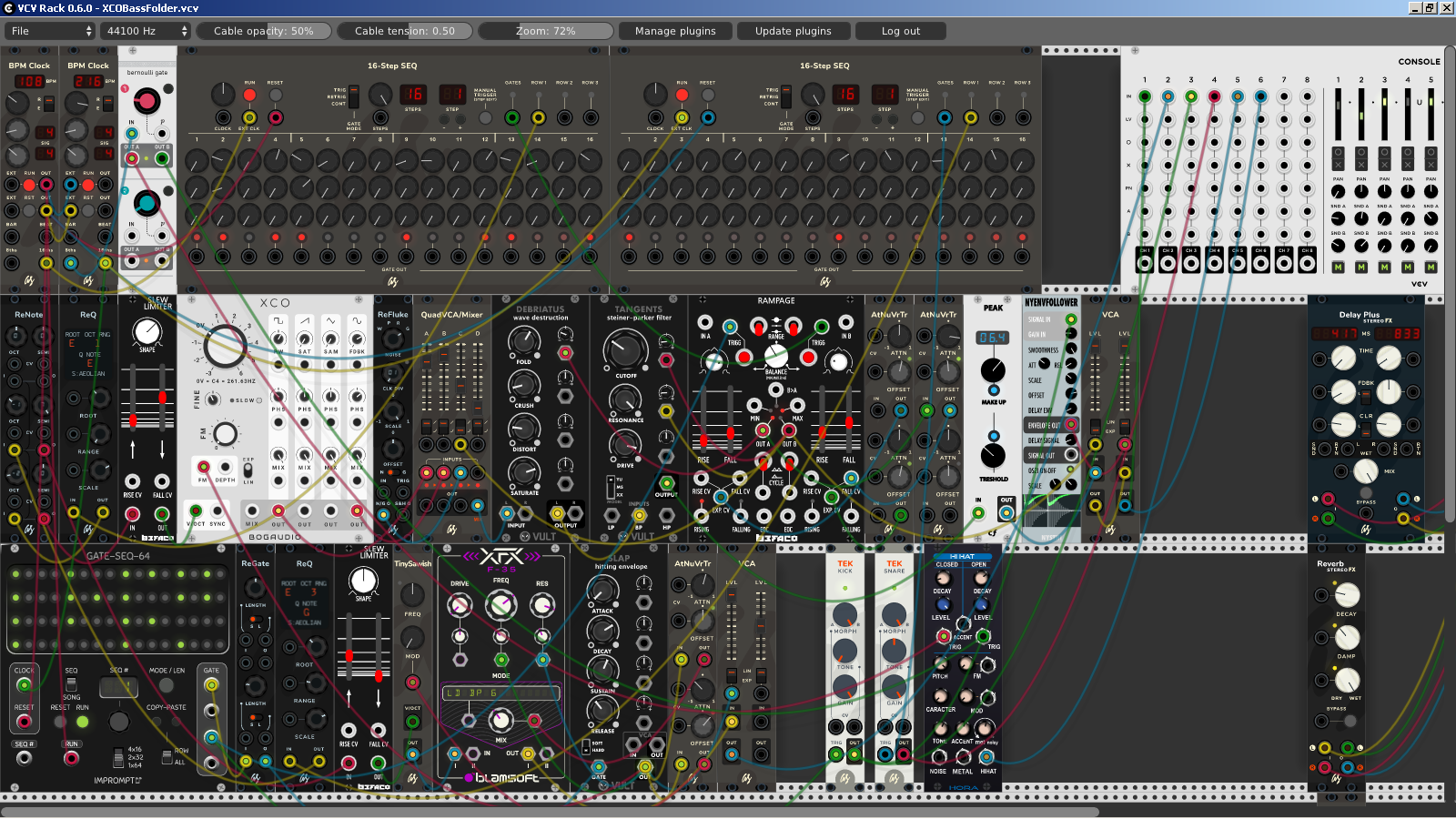This screenshot has height=819, width=1456.
Task: Click the XFX MODE display
Action: (500, 693)
